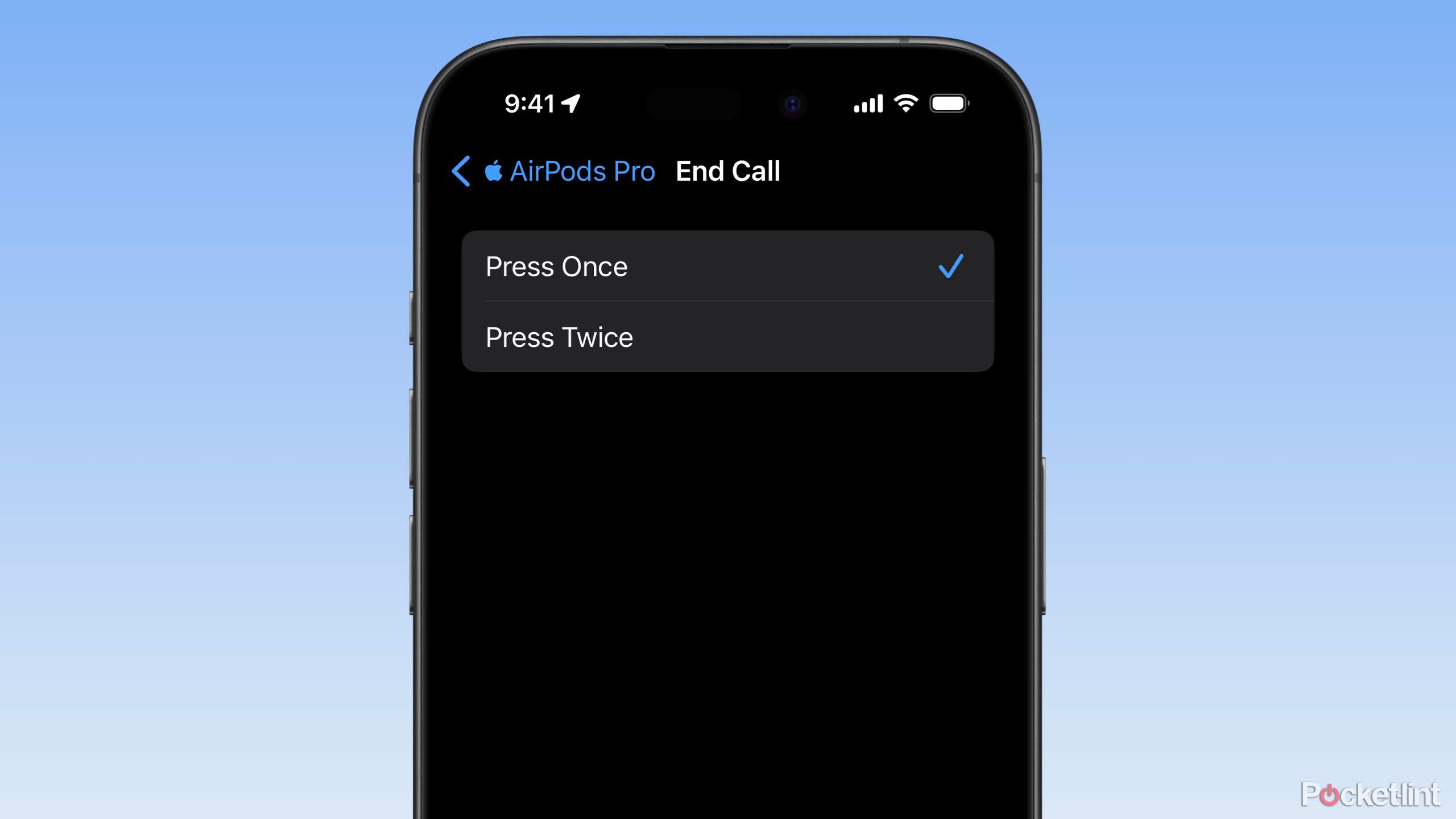Tap the back chevron to AirPods Pro
This screenshot has height=819, width=1456.
[x=461, y=170]
